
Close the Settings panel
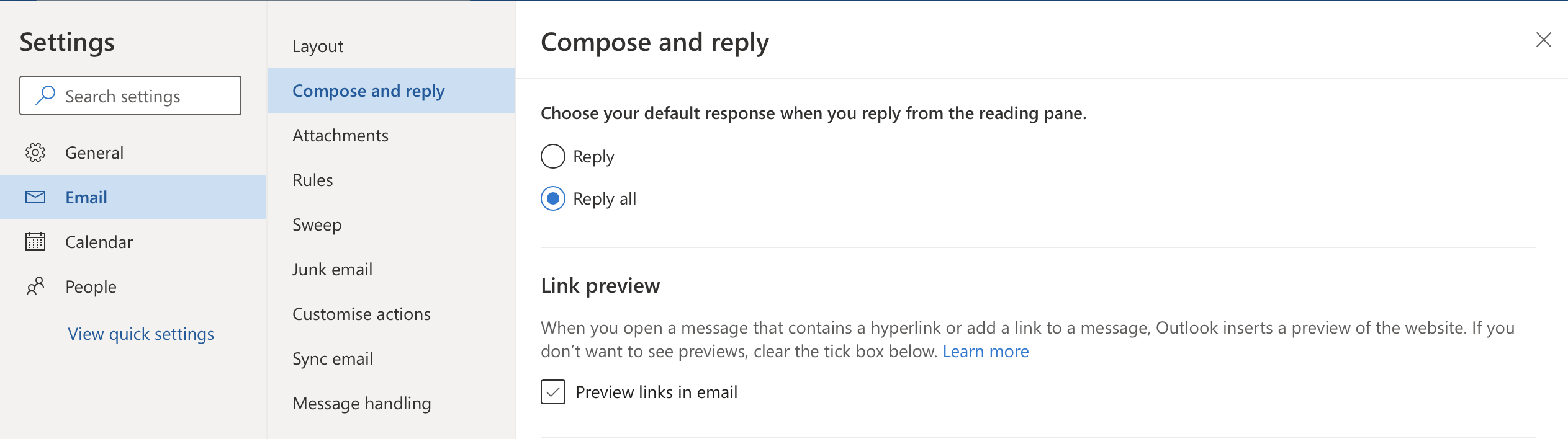tap(1543, 40)
